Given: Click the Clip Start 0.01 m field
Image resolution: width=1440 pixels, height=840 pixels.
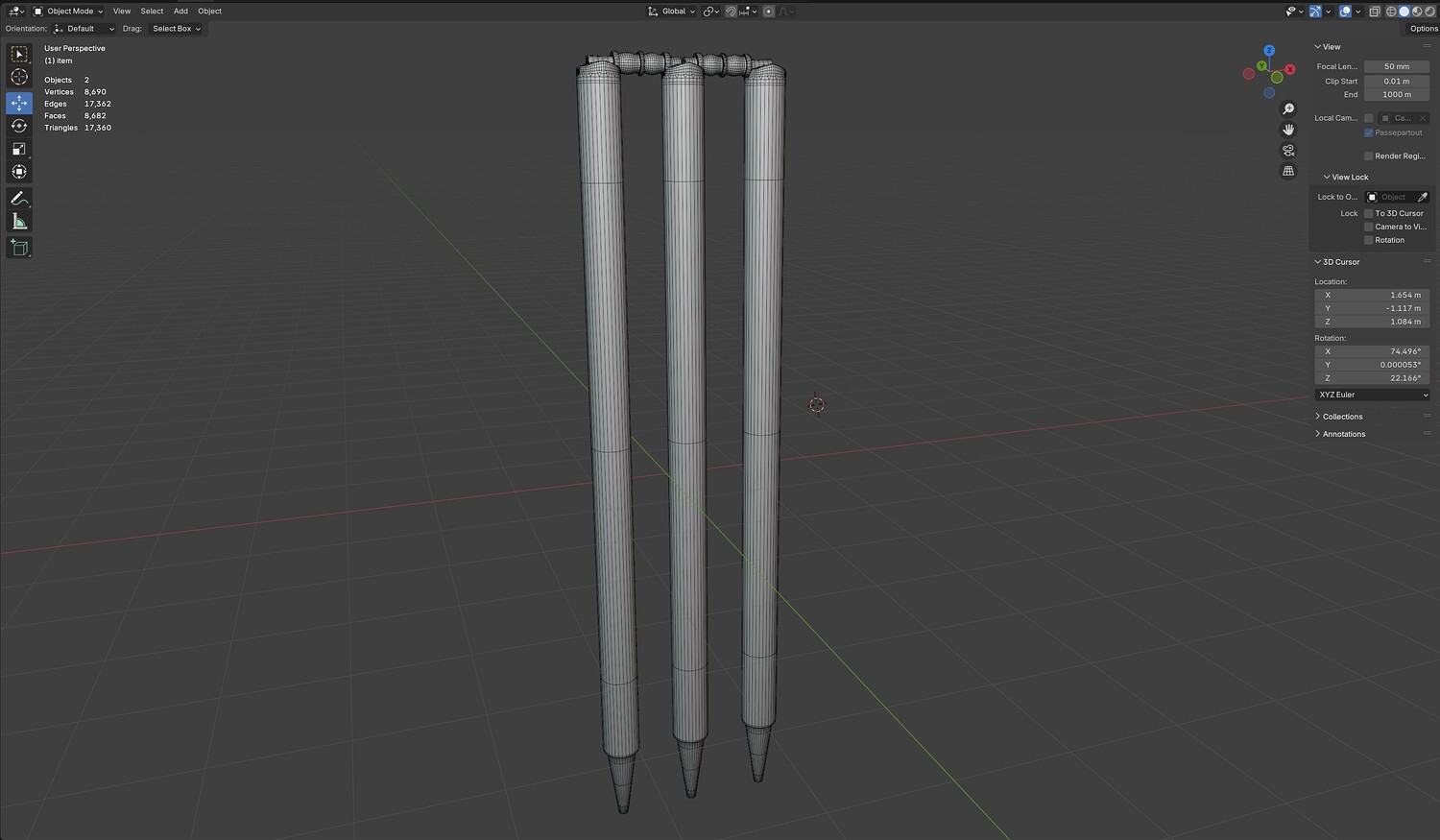Looking at the screenshot, I should (x=1397, y=82).
